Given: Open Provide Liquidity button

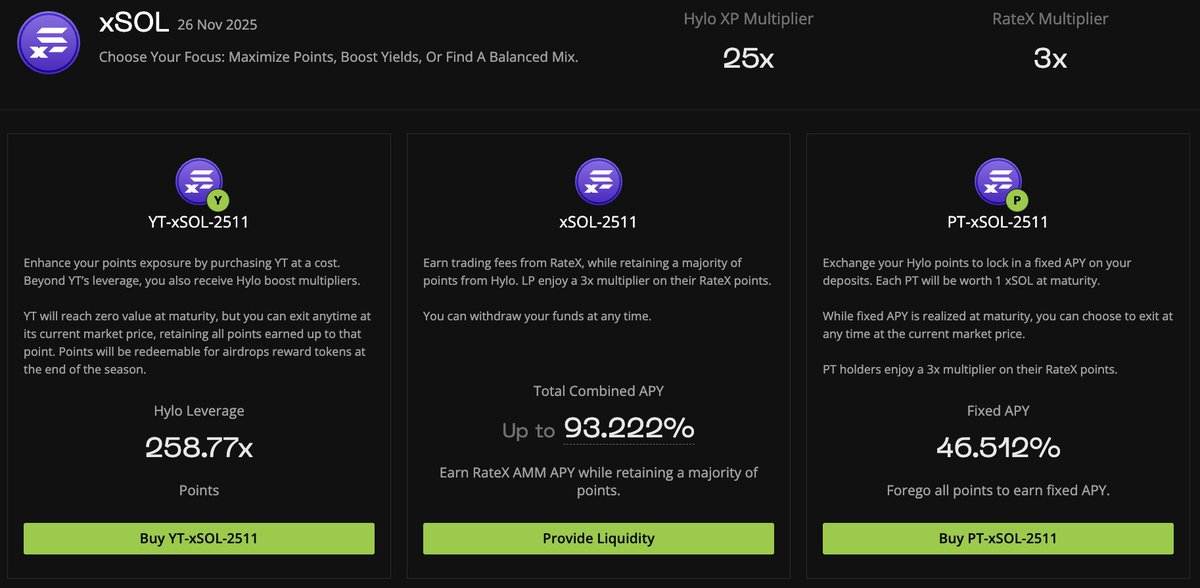Looking at the screenshot, I should coord(598,538).
